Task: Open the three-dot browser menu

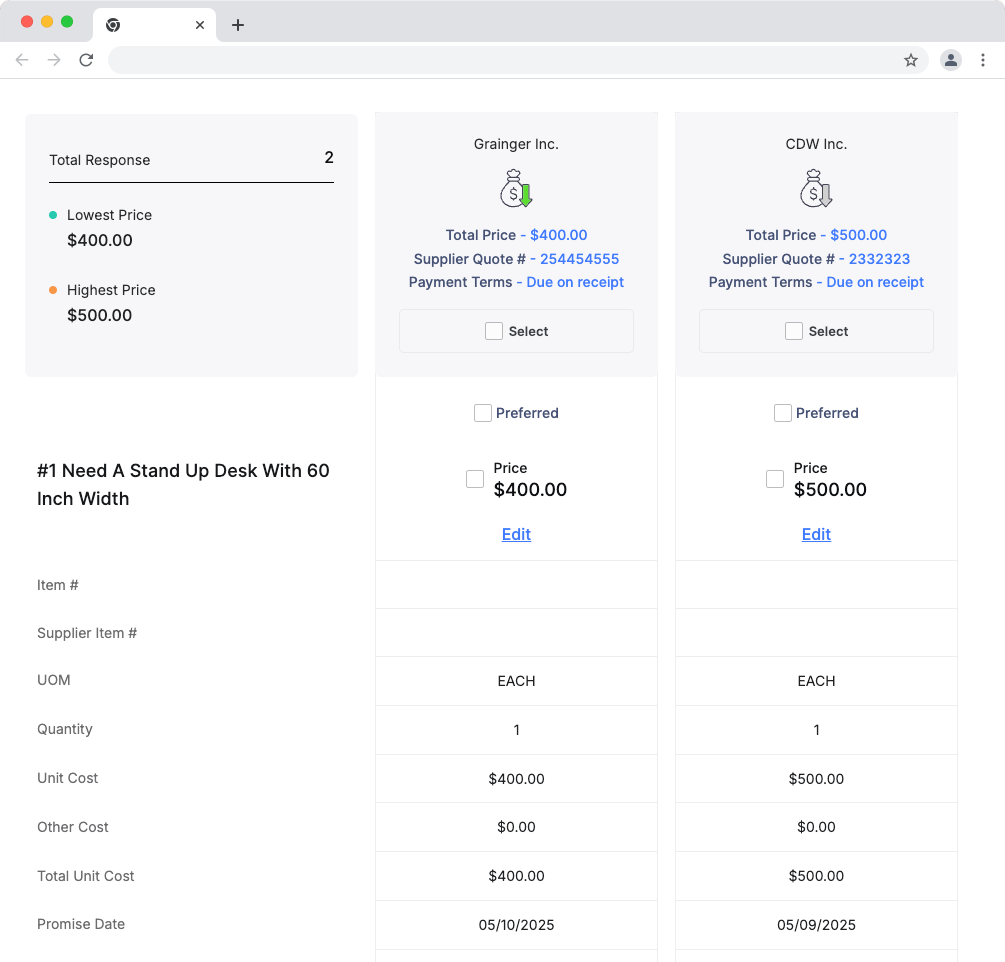Action: click(x=983, y=60)
